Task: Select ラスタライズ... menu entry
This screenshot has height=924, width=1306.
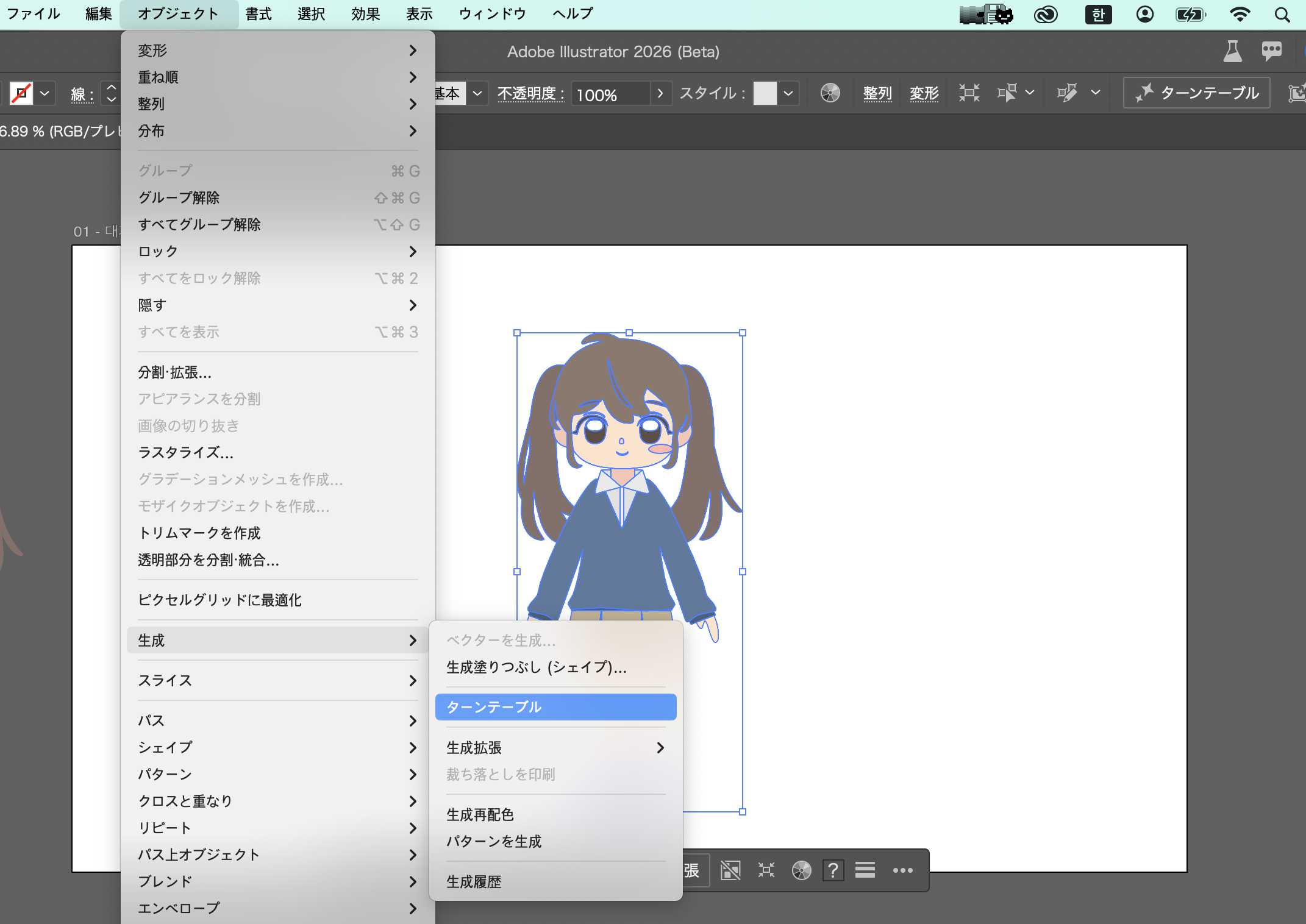Action: (x=185, y=452)
